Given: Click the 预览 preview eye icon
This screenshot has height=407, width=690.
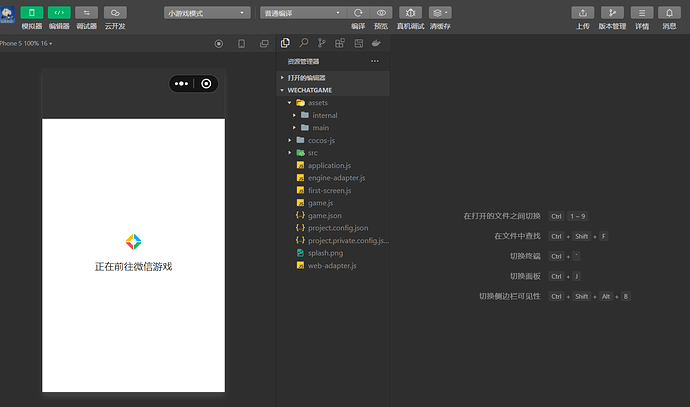Looking at the screenshot, I should [381, 13].
